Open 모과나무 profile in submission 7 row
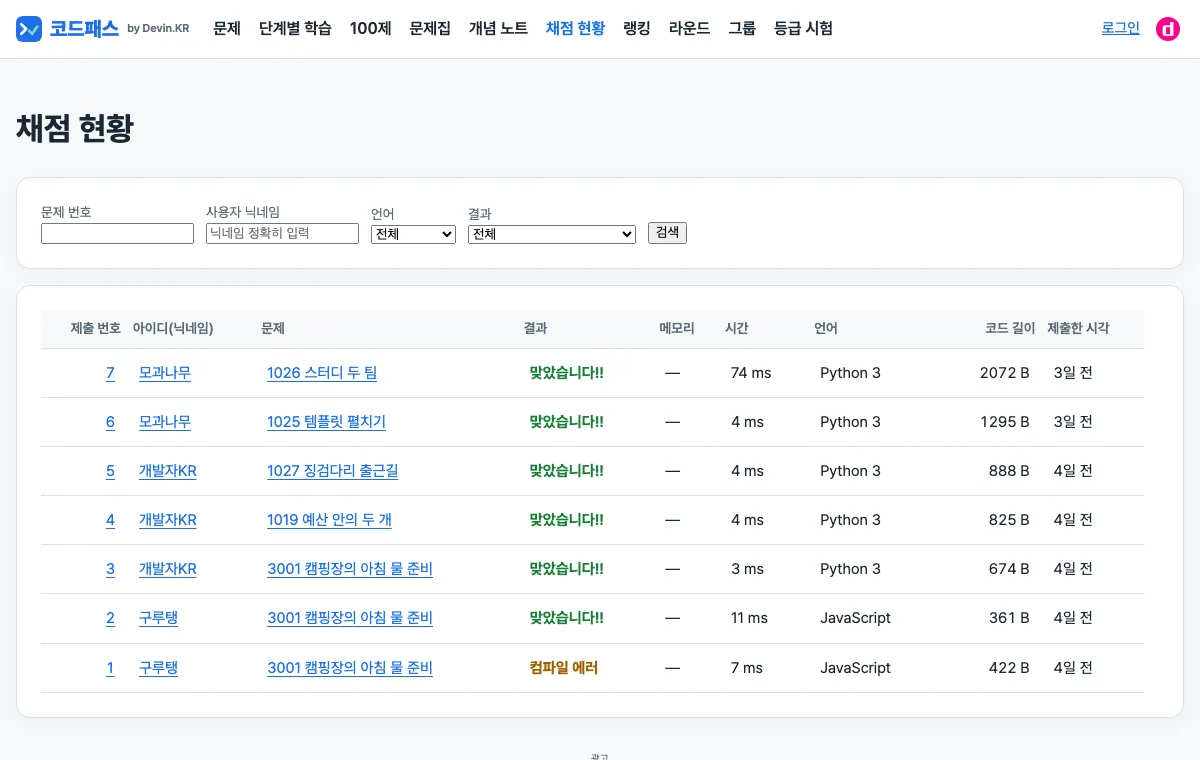This screenshot has height=760, width=1200. click(165, 373)
